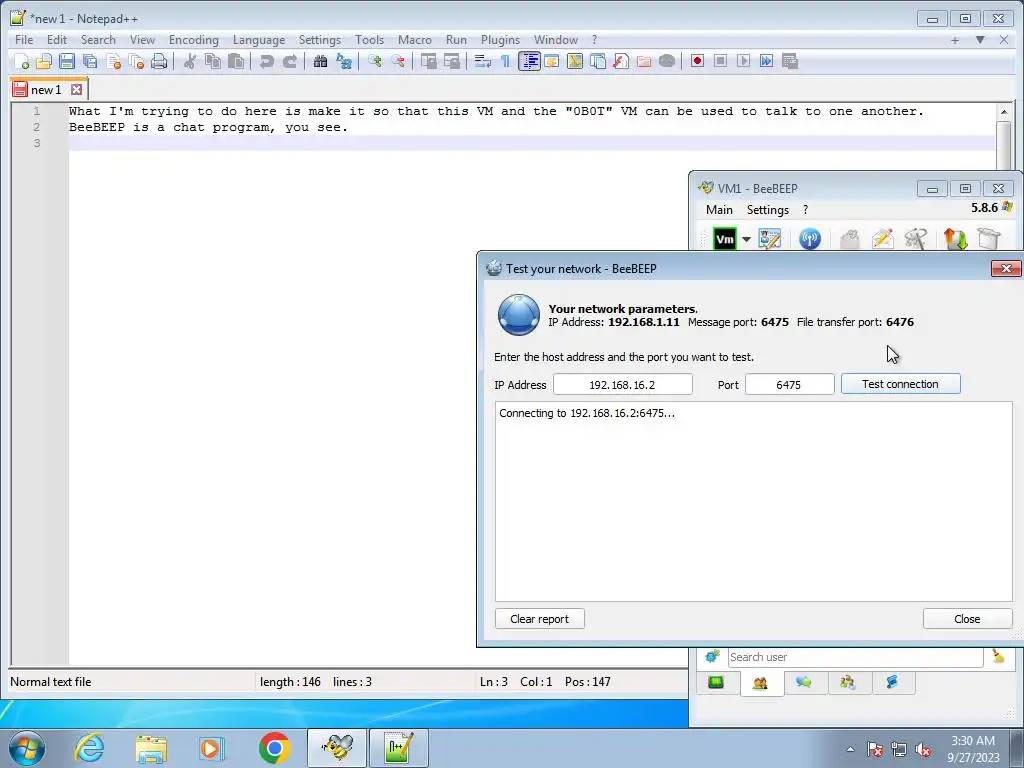The image size is (1024, 768).
Task: Click the Save All icon in Notepad++
Action: pos(90,61)
